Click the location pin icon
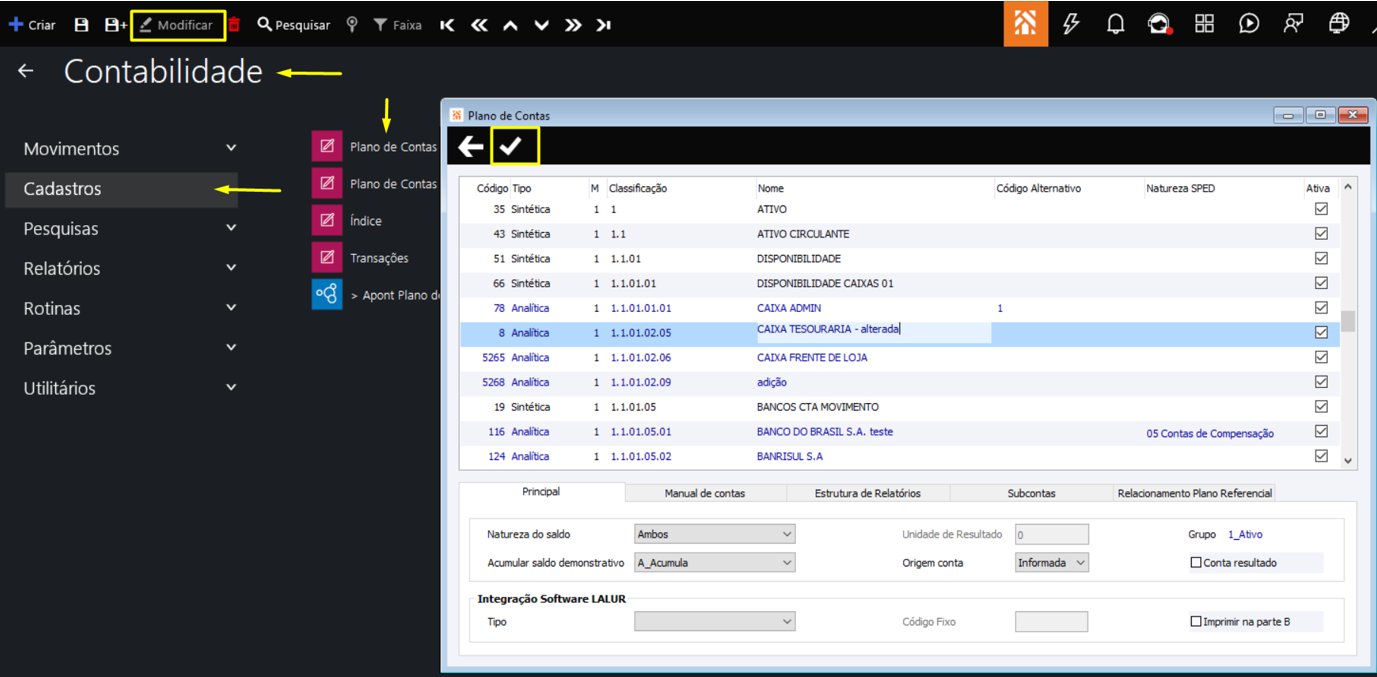 [352, 25]
